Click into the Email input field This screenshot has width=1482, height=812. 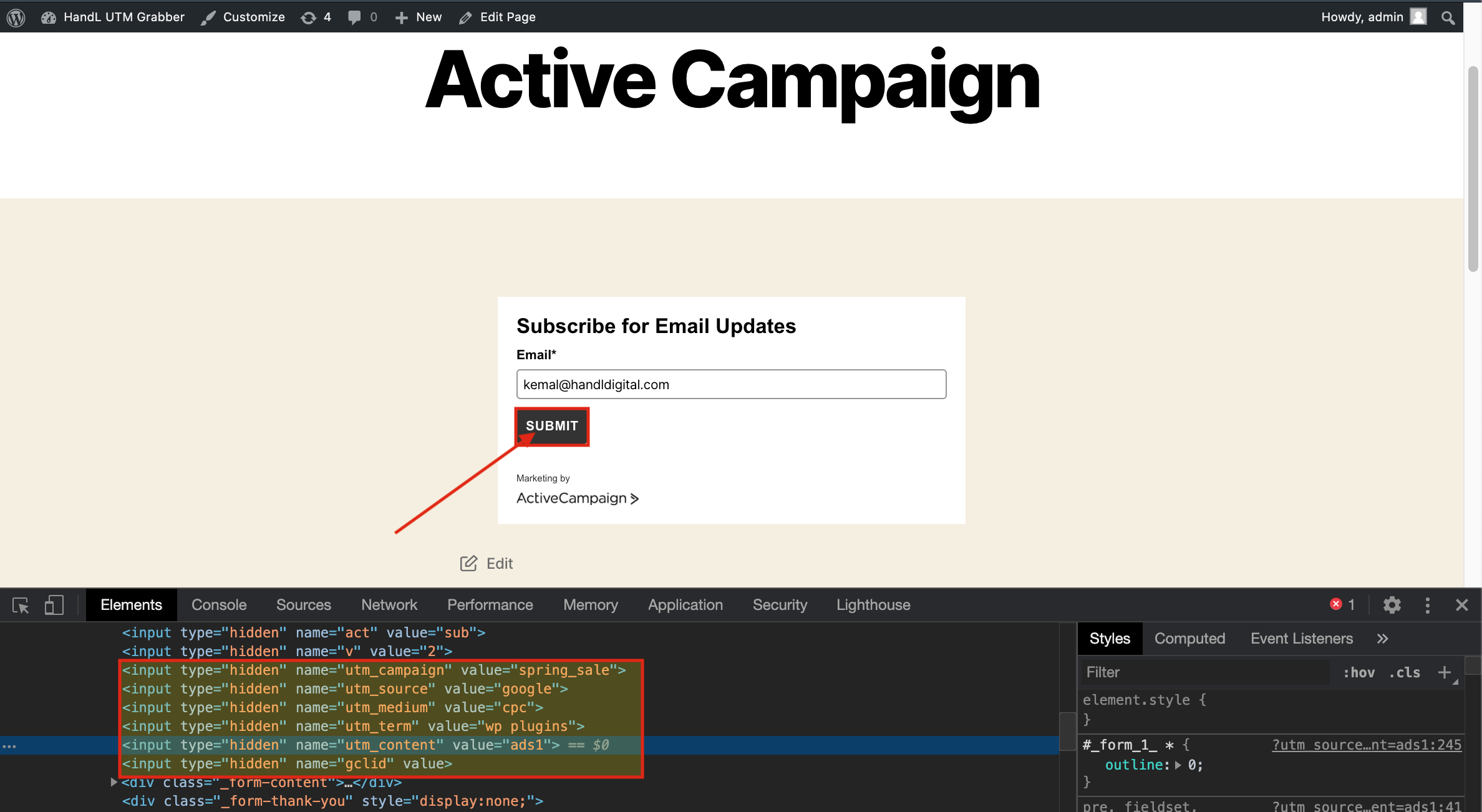(731, 384)
